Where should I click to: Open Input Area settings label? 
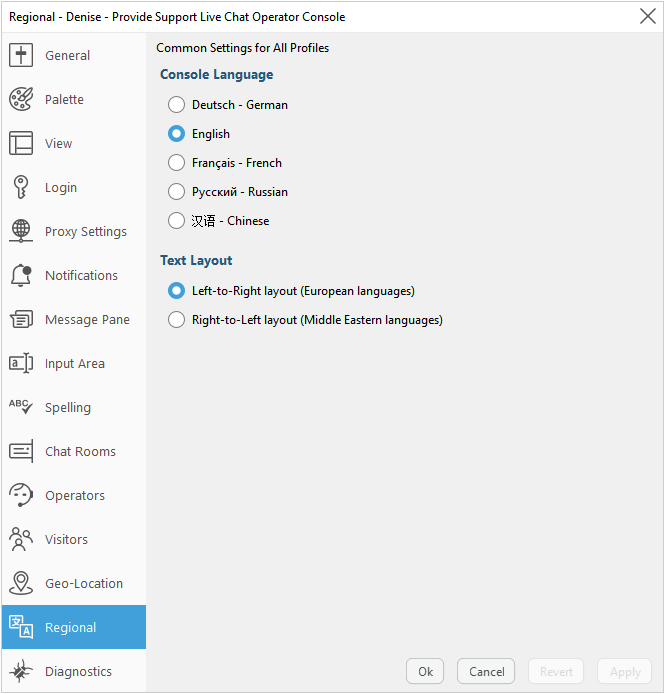[x=75, y=364]
